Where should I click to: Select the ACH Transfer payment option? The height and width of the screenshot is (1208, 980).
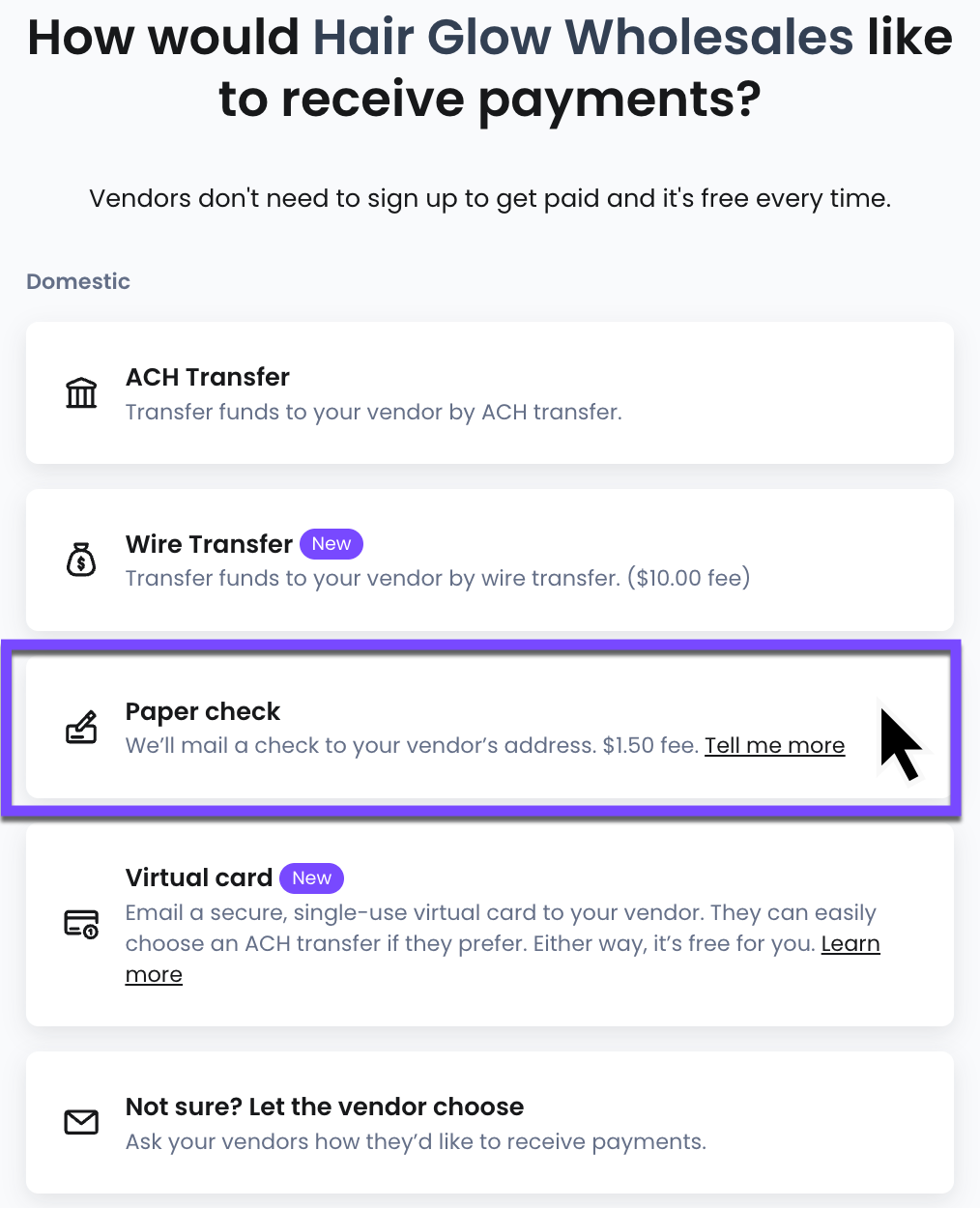pyautogui.click(x=490, y=393)
